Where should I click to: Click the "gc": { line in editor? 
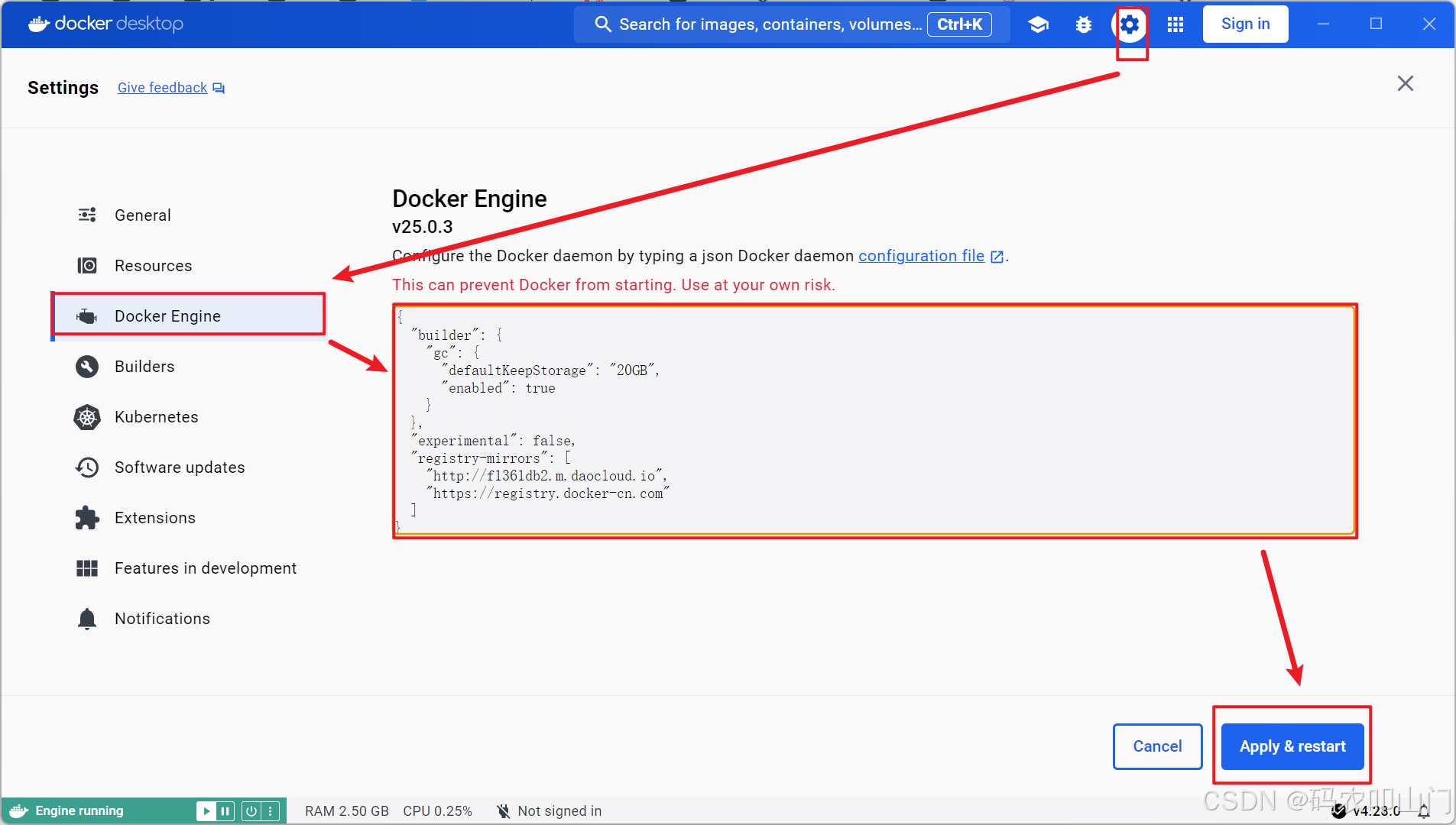[x=453, y=353]
